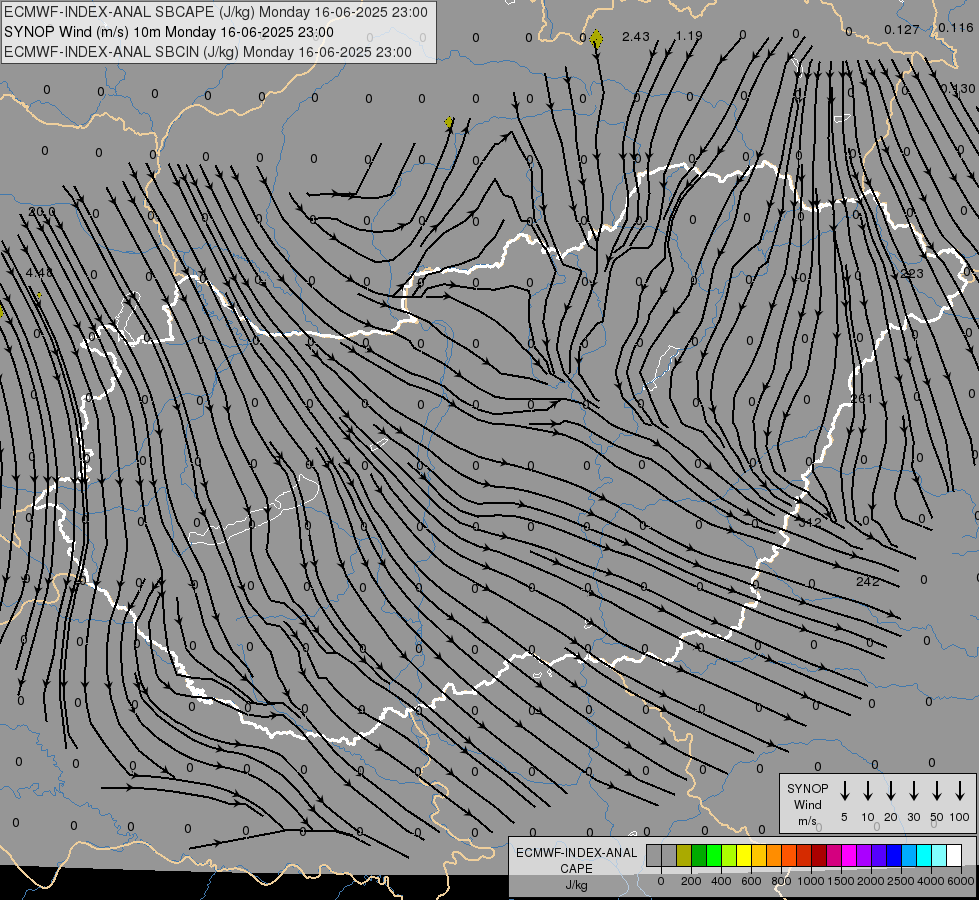This screenshot has width=979, height=900.
Task: Click the 4000 tick label on CAPE scale
Action: 931,881
